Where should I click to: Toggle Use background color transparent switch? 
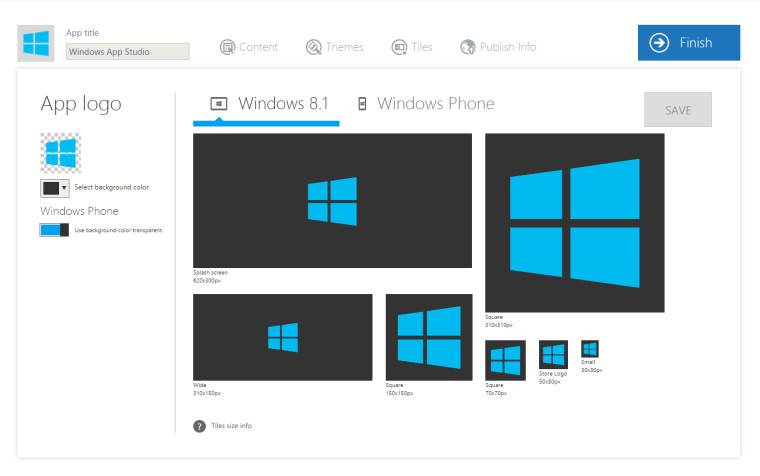(x=54, y=230)
